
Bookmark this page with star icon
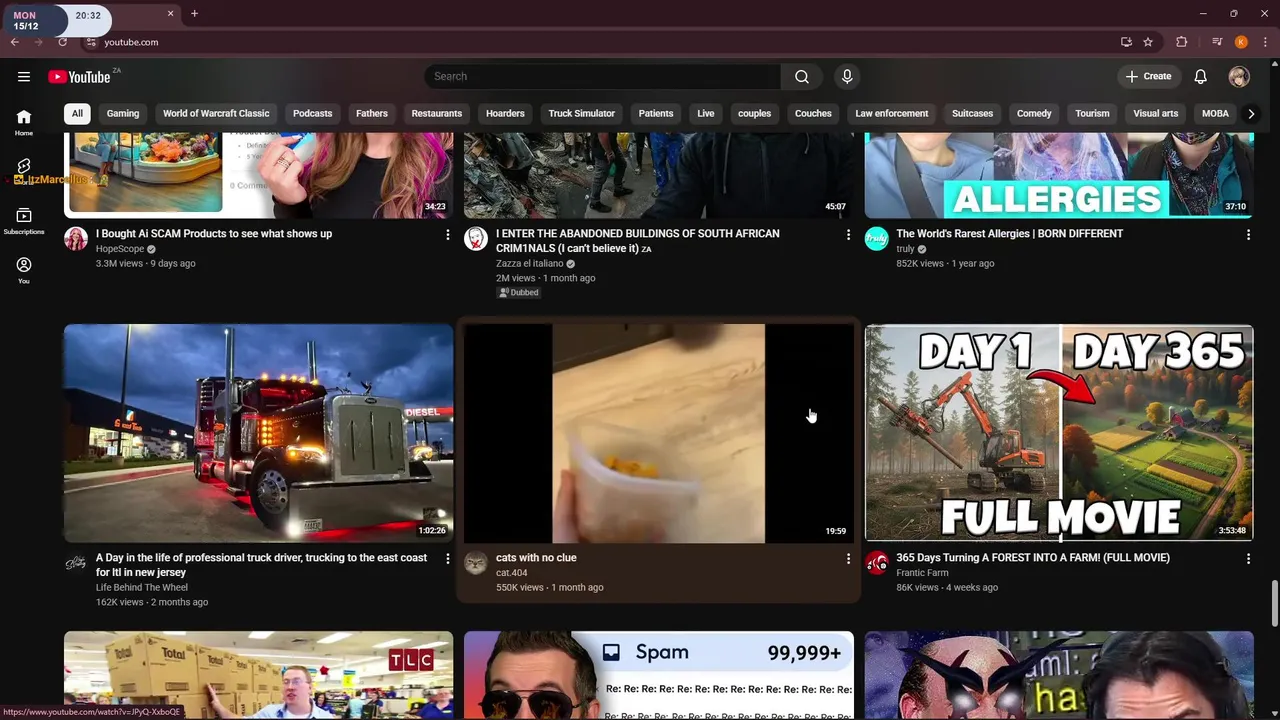(1148, 42)
